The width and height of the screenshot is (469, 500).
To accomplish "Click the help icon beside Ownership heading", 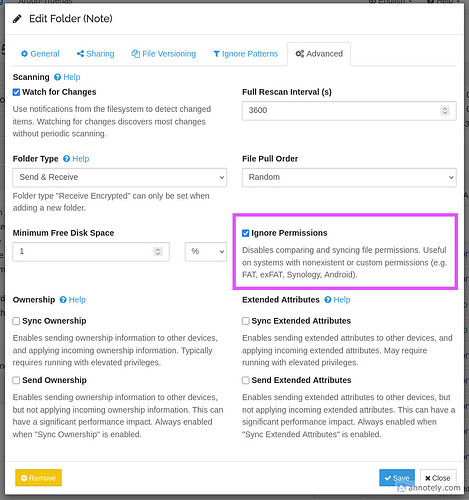I will [63, 300].
